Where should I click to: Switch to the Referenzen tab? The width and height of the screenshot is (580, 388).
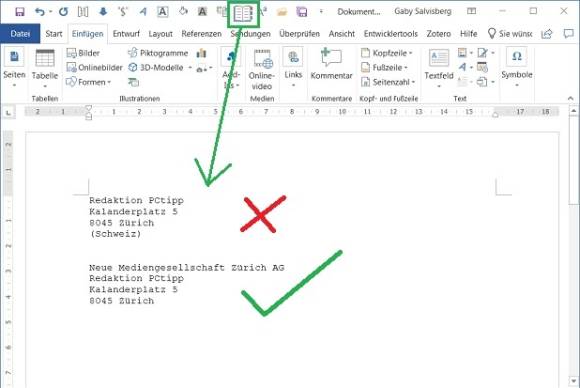coord(201,34)
